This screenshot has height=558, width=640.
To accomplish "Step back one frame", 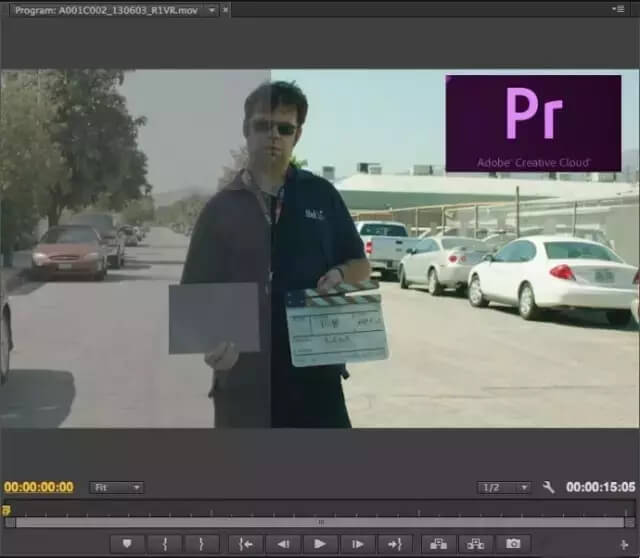I will pos(283,543).
